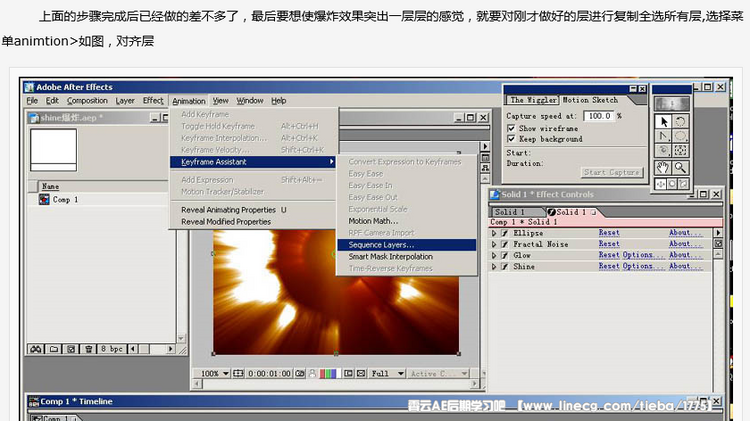Click the Name column header in Project
Viewport: 750px width, 421px height.
coord(50,186)
